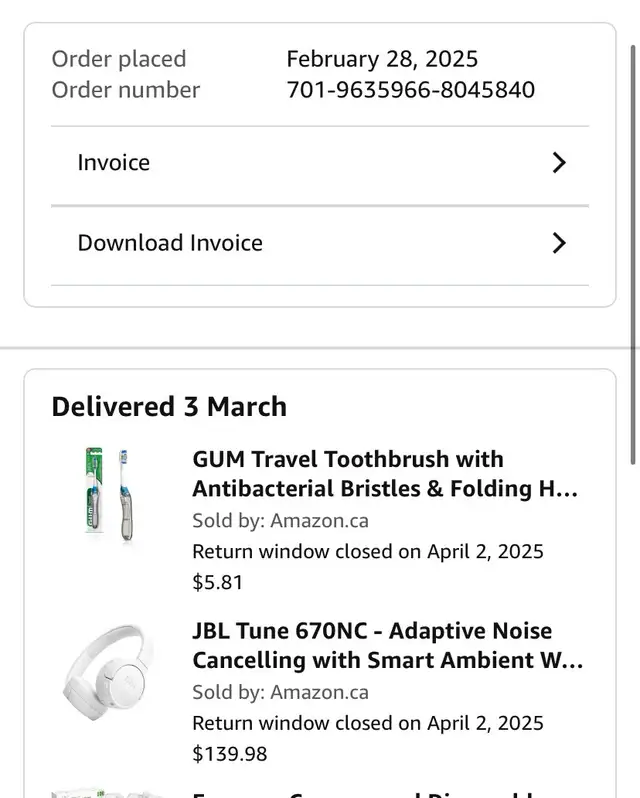Open the GUM Travel Toothbrush product image
The width and height of the screenshot is (640, 798).
(x=109, y=494)
